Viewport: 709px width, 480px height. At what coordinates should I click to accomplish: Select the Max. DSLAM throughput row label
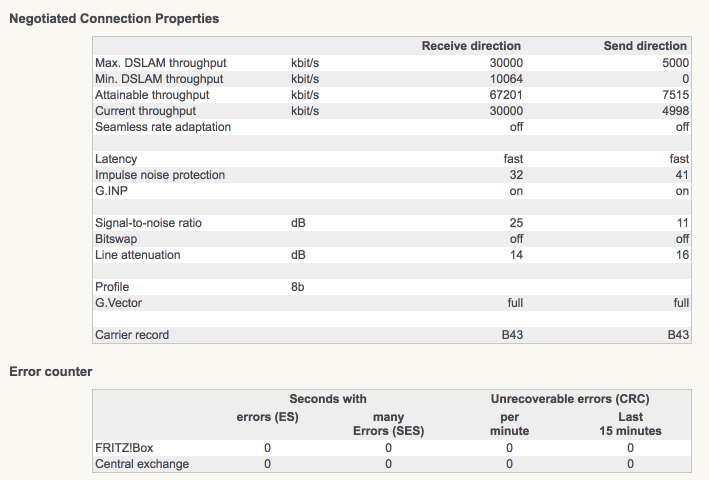pos(160,62)
